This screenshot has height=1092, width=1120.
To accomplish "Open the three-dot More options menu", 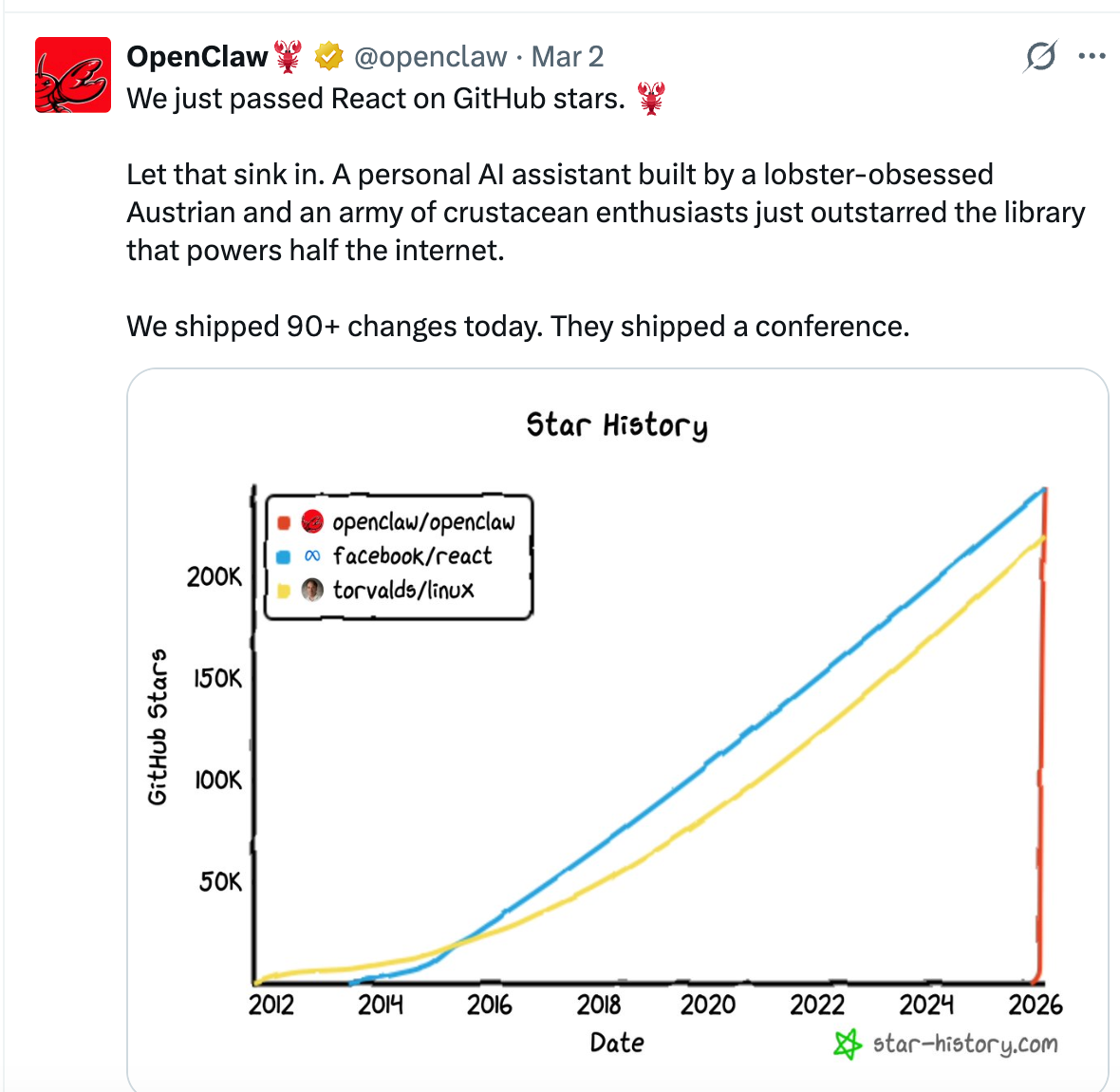I will coord(1092,57).
